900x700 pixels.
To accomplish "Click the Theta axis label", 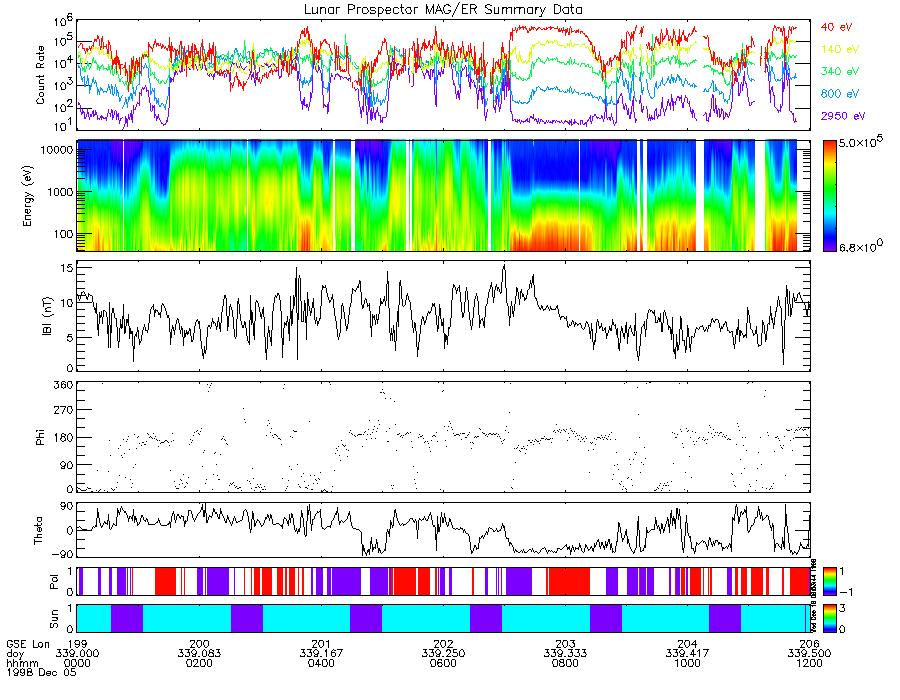I will point(38,531).
